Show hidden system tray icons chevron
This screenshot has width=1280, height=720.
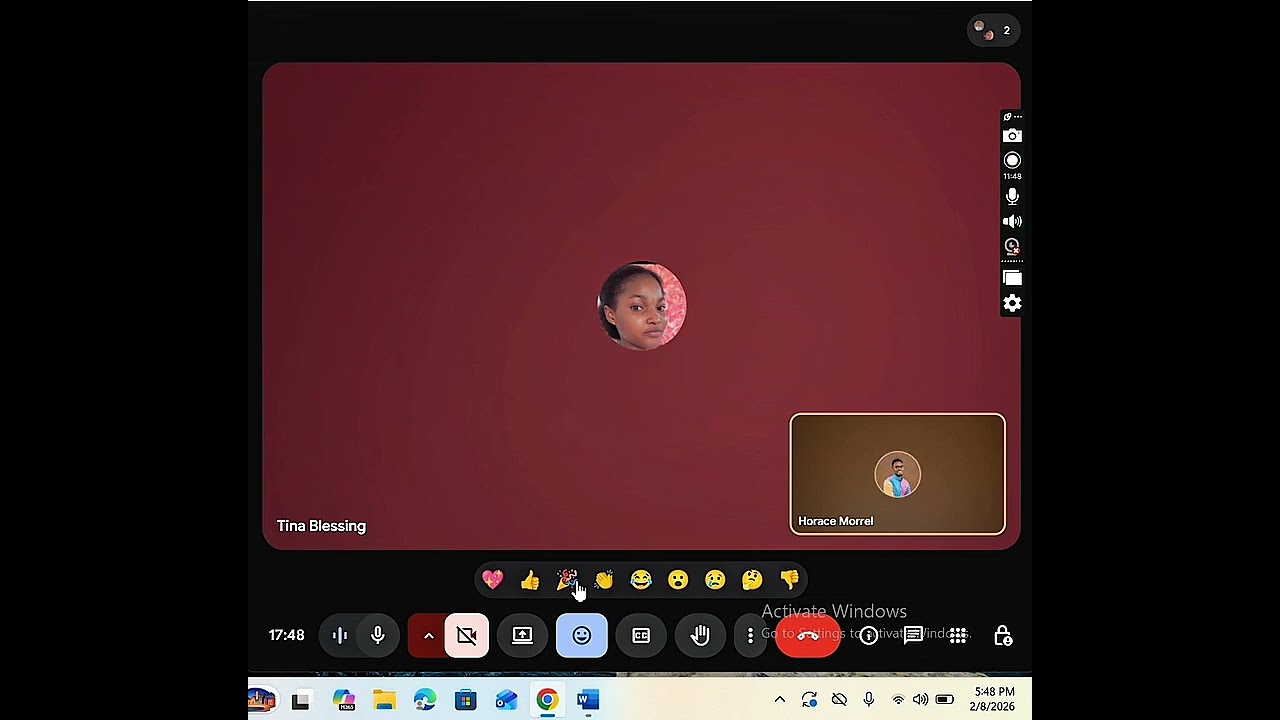780,700
